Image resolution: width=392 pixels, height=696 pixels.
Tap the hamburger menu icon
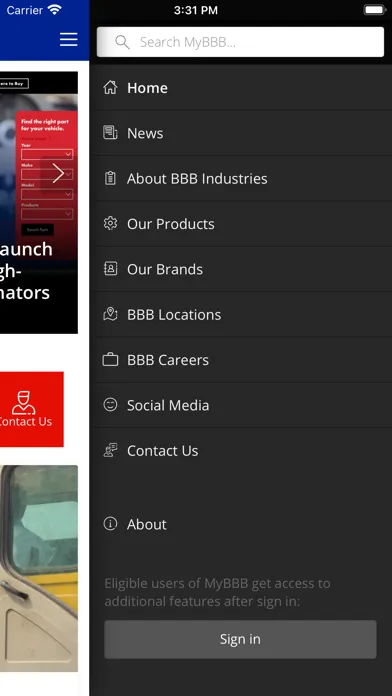pos(69,40)
